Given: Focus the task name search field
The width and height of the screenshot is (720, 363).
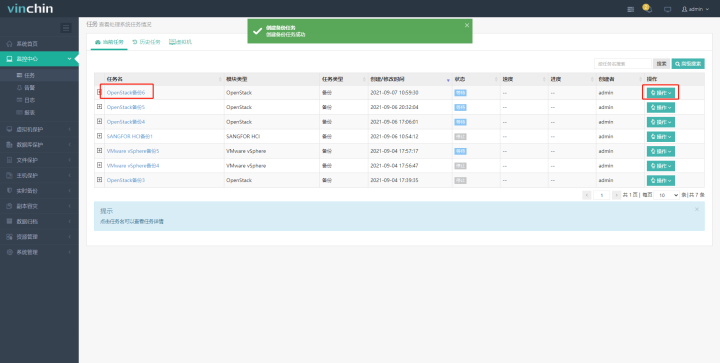Looking at the screenshot, I should [x=623, y=64].
